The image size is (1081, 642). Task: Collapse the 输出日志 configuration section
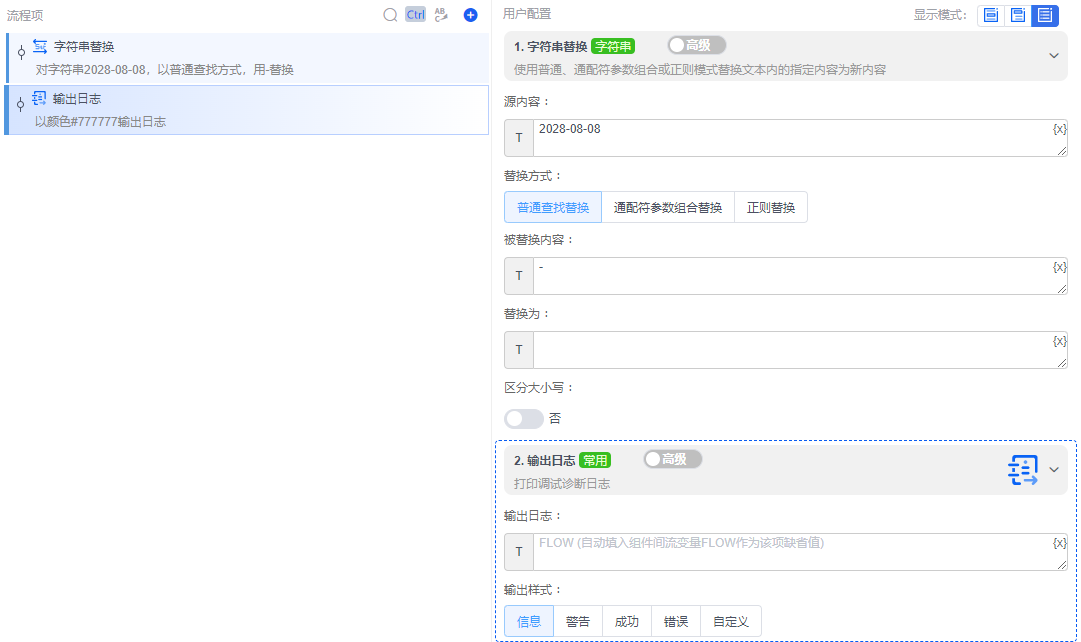click(1053, 468)
